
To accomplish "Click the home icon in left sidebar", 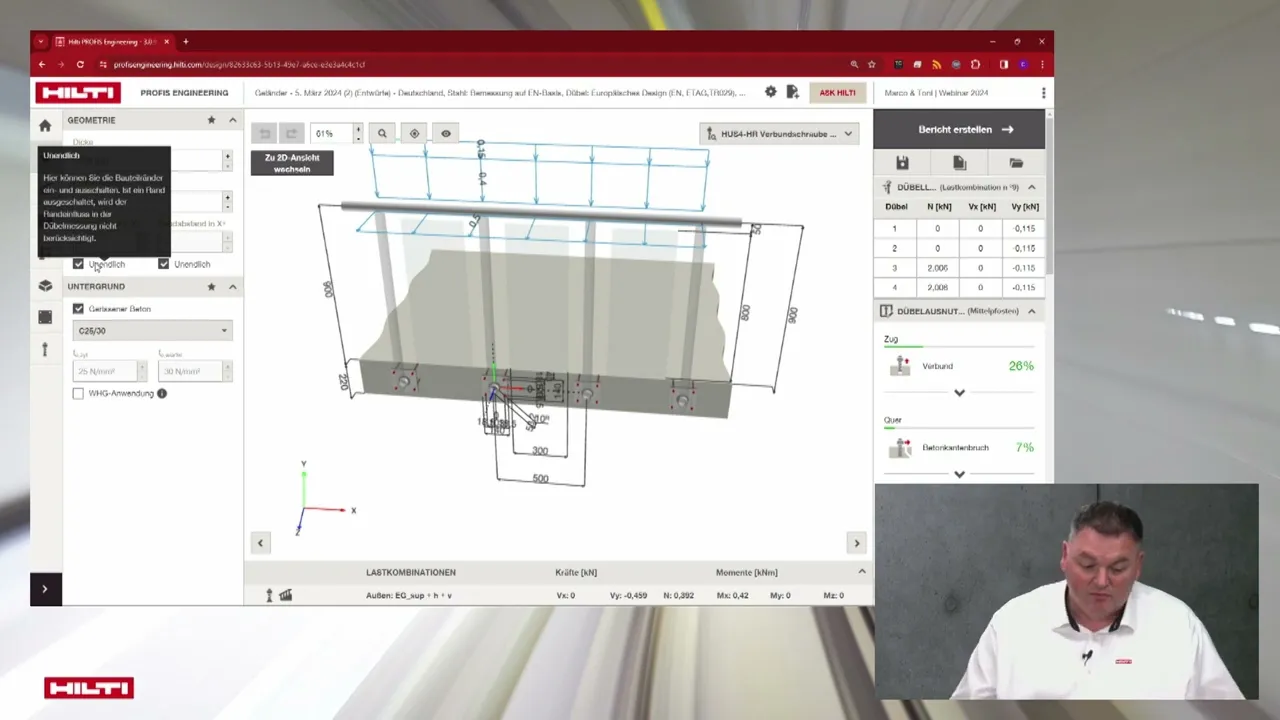I will click(45, 126).
